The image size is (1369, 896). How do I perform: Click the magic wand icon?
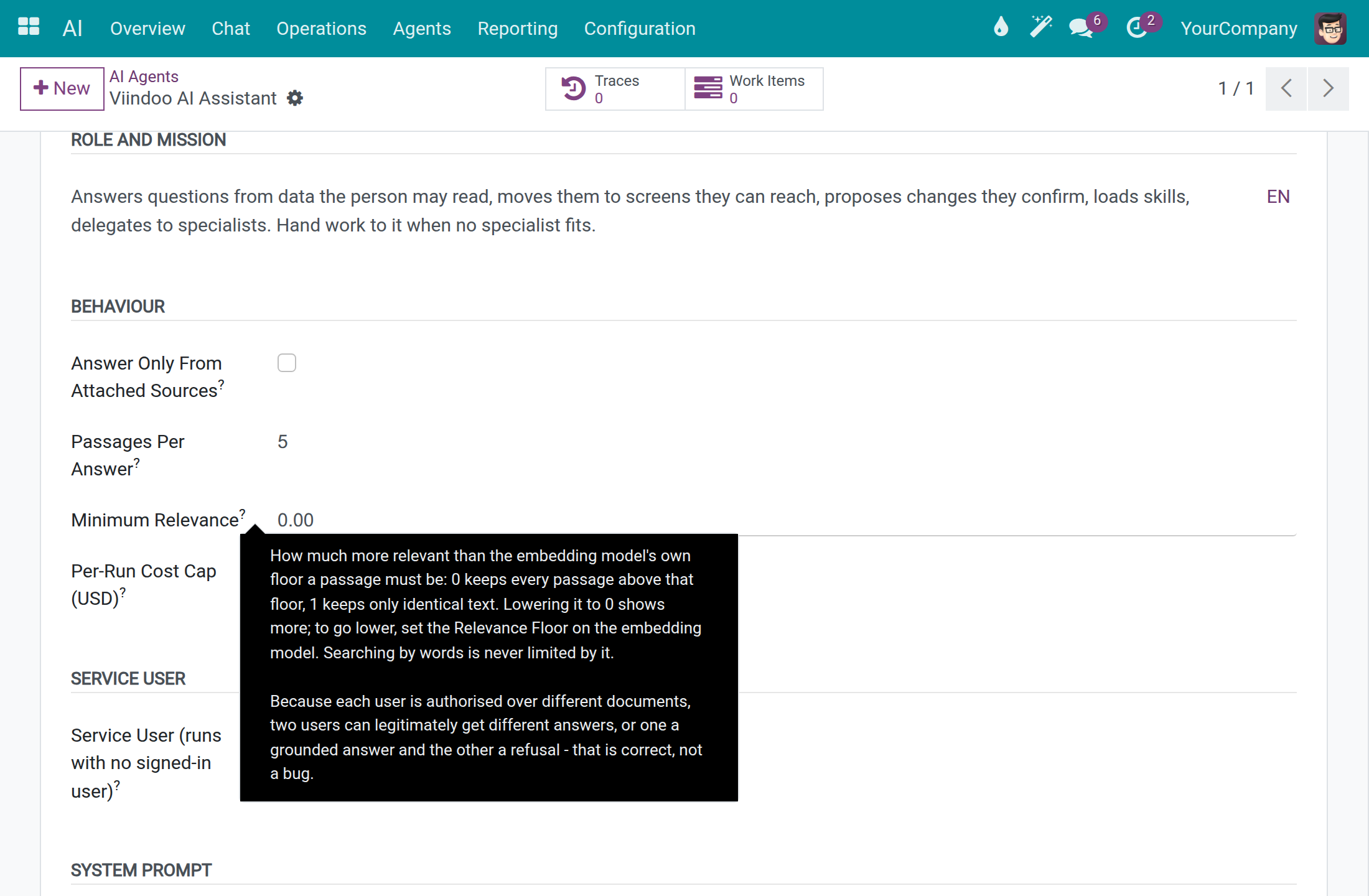click(x=1040, y=27)
